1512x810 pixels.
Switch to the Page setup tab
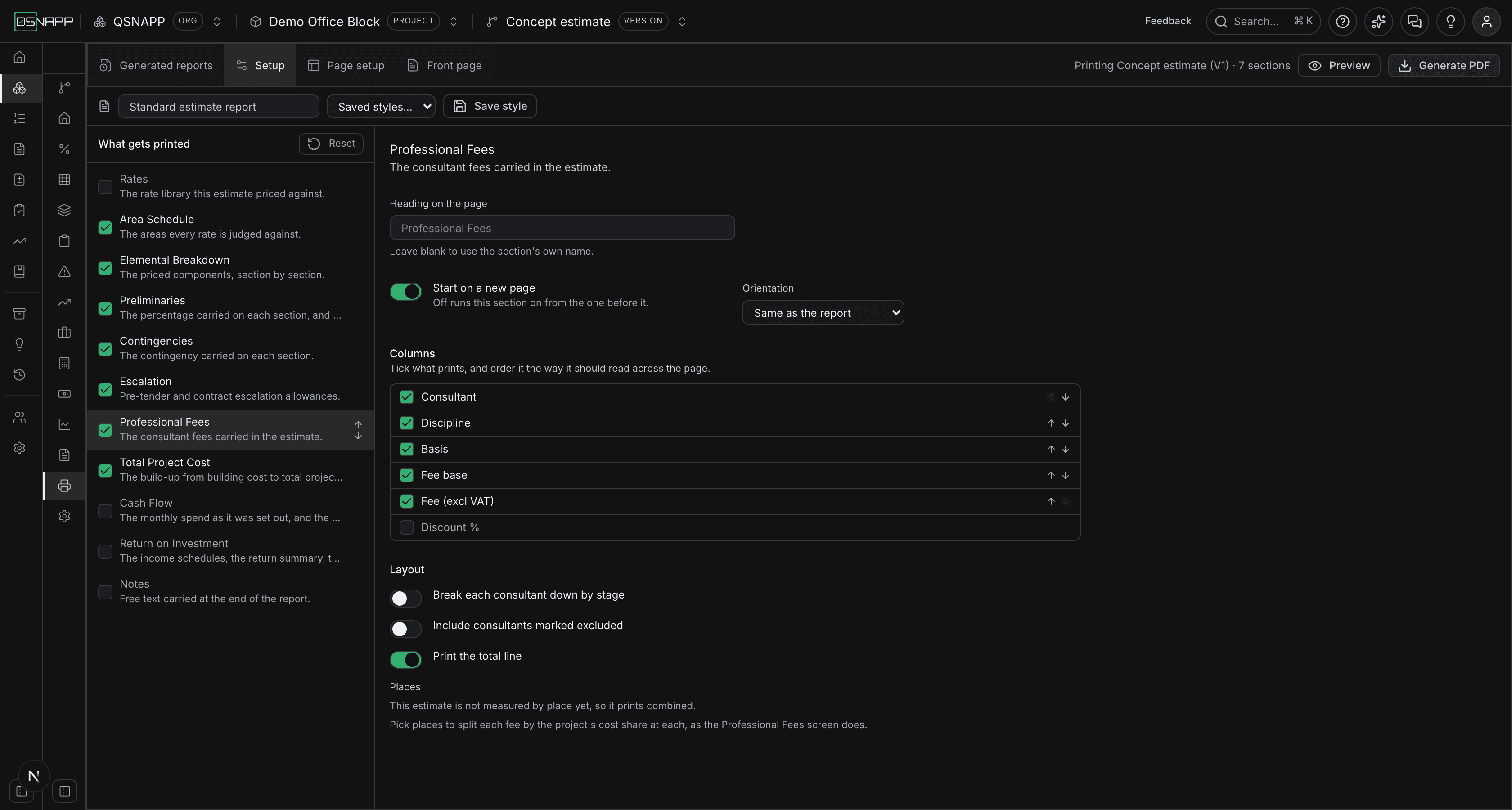[346, 65]
